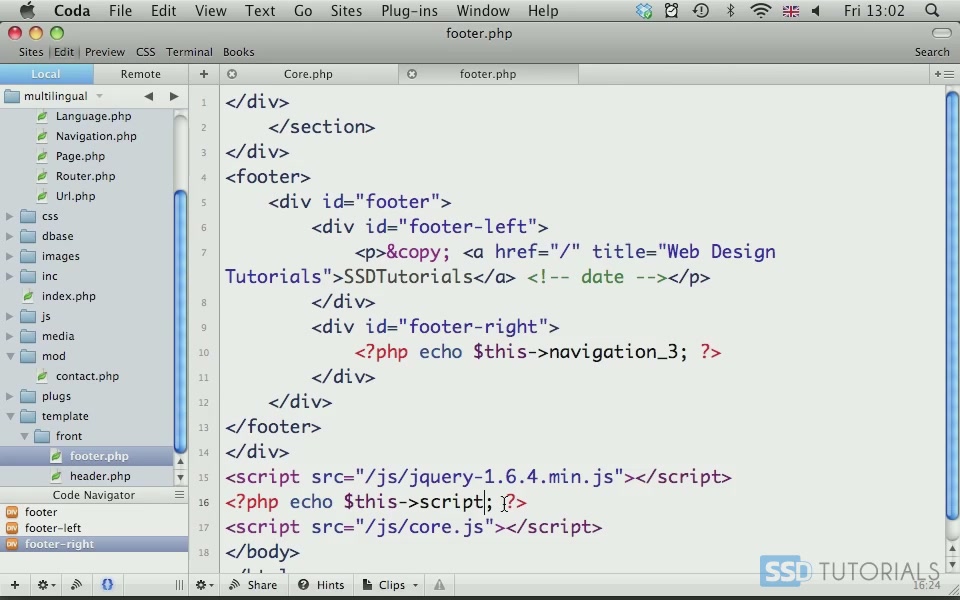Screen dimensions: 960x600
Task: Expand the images folder
Action: (x=9, y=256)
